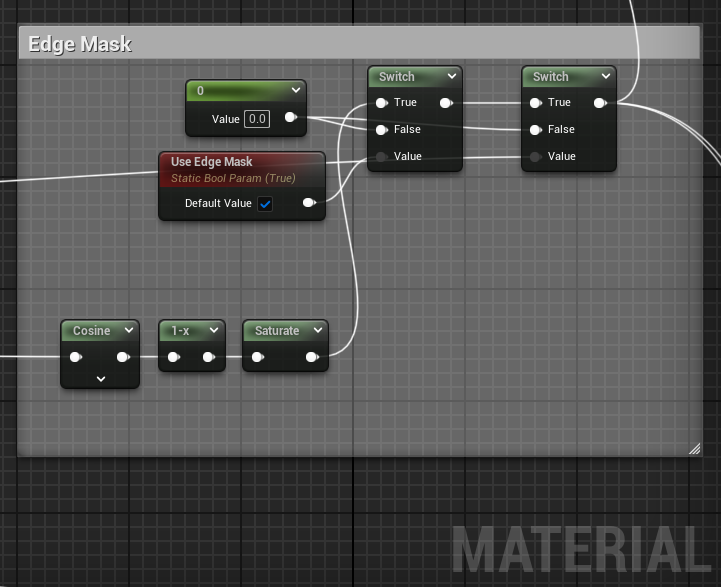The width and height of the screenshot is (721, 587).
Task: Click first Switch True input pin
Action: (382, 103)
